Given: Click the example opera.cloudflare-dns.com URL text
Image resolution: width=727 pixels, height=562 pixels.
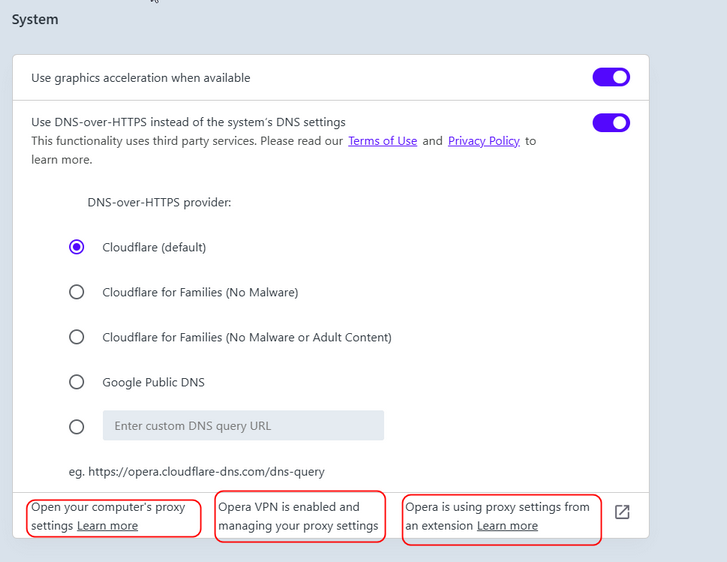Looking at the screenshot, I should coord(206,471).
